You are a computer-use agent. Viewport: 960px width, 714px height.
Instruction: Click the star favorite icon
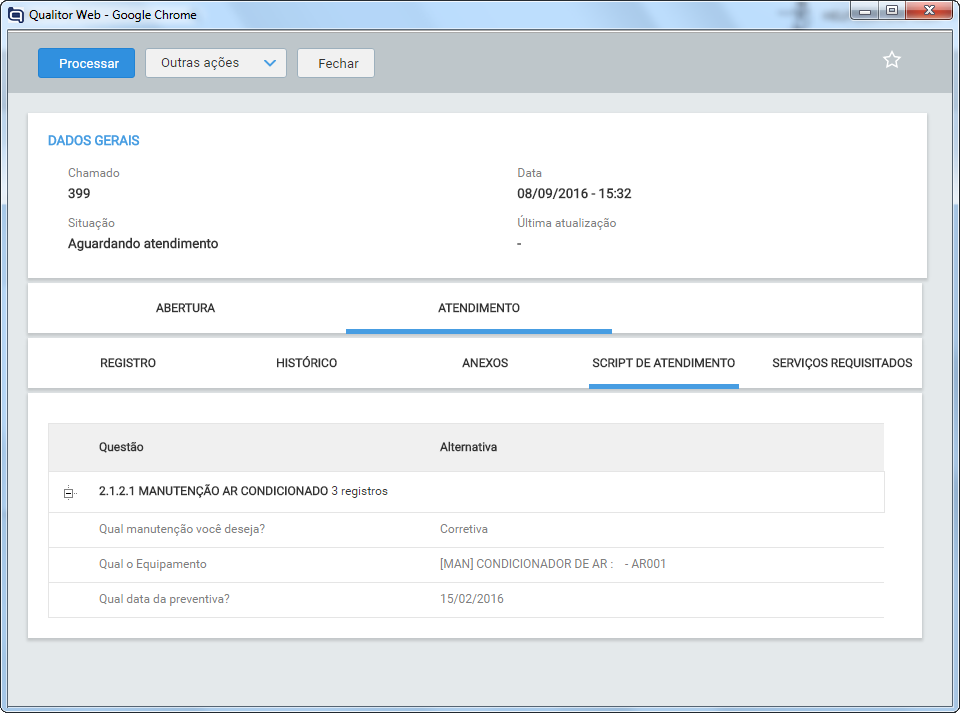tap(891, 60)
